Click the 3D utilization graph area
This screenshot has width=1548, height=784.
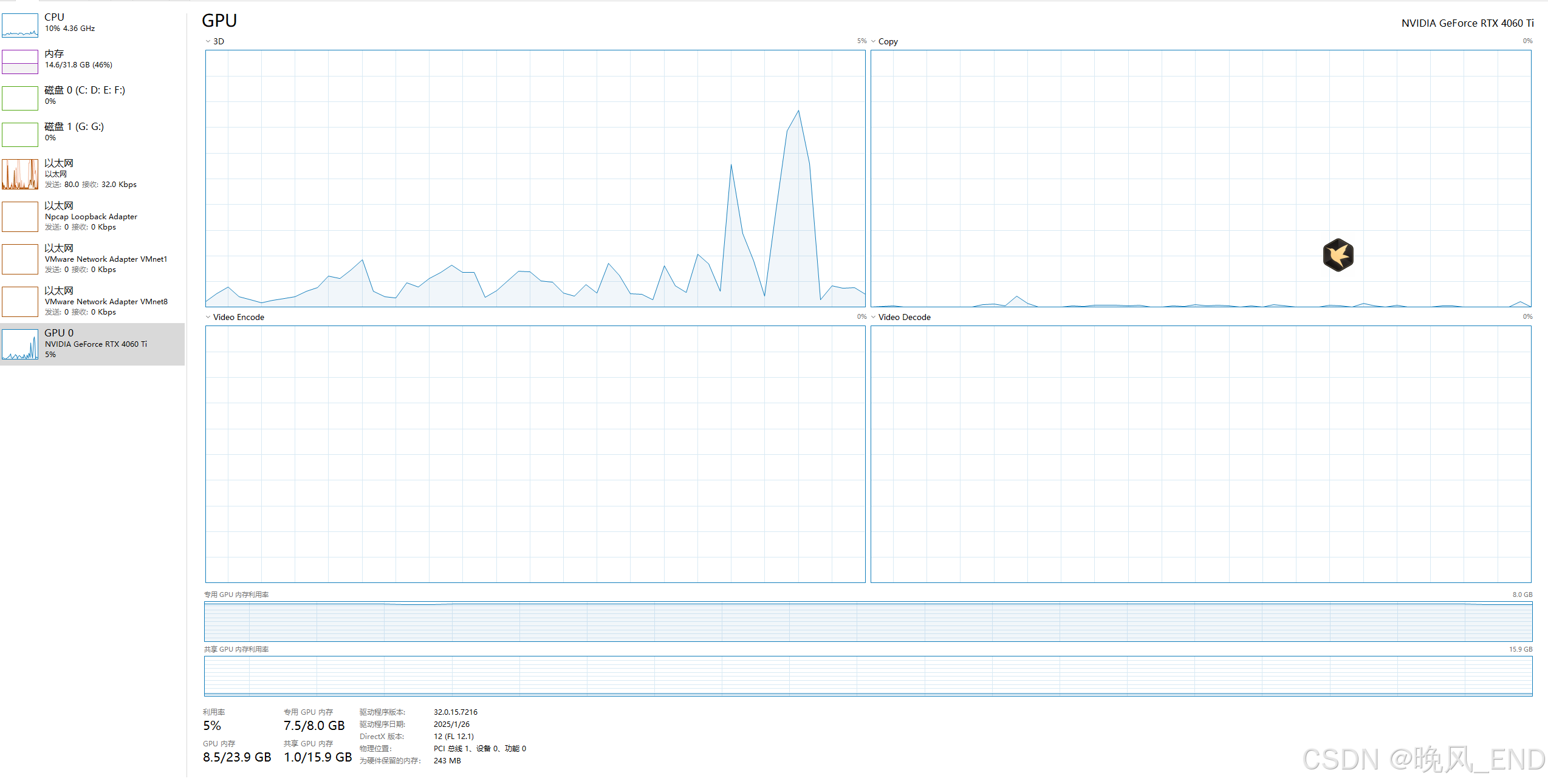[x=535, y=178]
